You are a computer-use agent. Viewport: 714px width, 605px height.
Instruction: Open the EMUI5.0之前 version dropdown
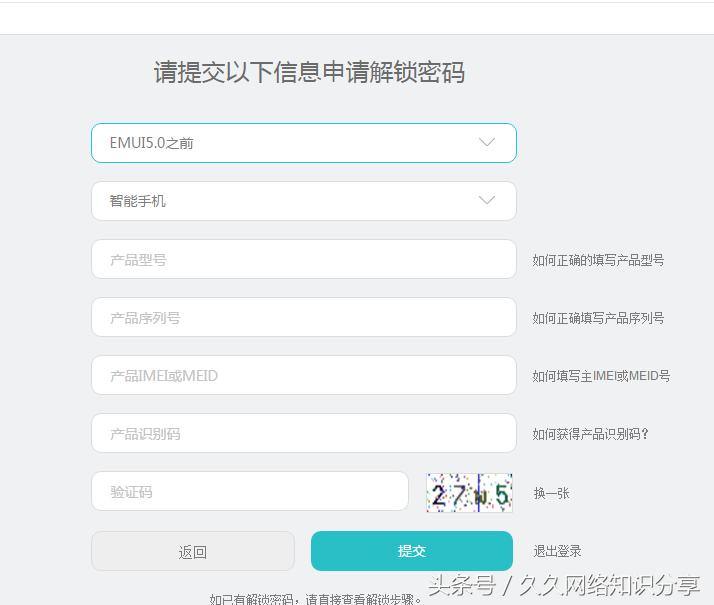pyautogui.click(x=304, y=143)
